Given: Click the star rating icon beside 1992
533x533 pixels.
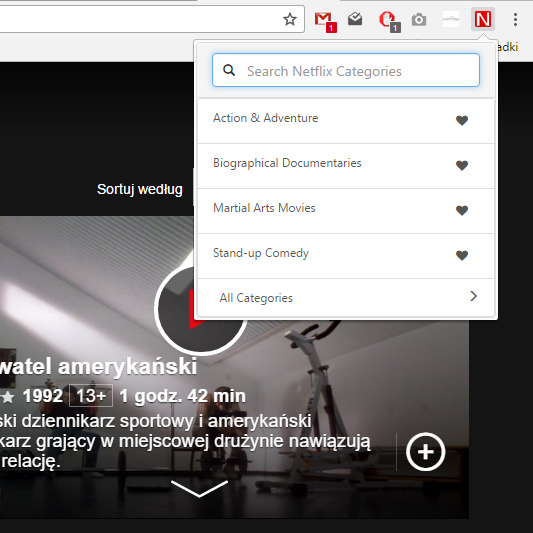Looking at the screenshot, I should coord(7,397).
